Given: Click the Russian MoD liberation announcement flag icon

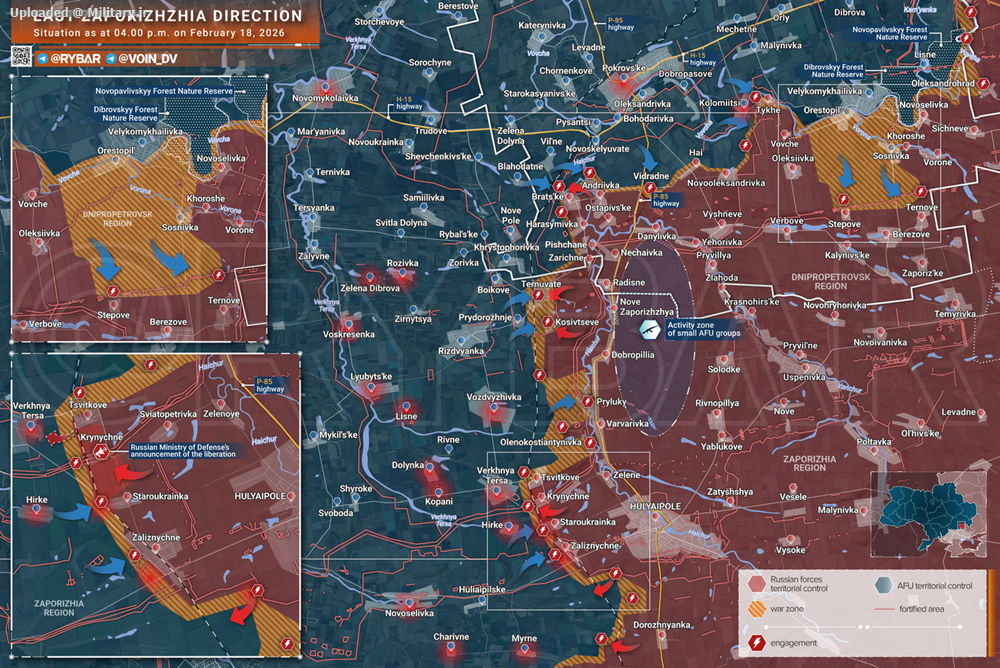Looking at the screenshot, I should pyautogui.click(x=101, y=452).
